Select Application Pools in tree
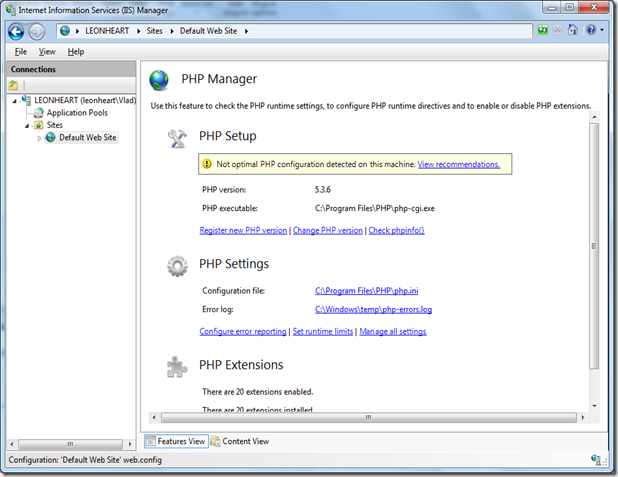The width and height of the screenshot is (618, 477). [77, 113]
